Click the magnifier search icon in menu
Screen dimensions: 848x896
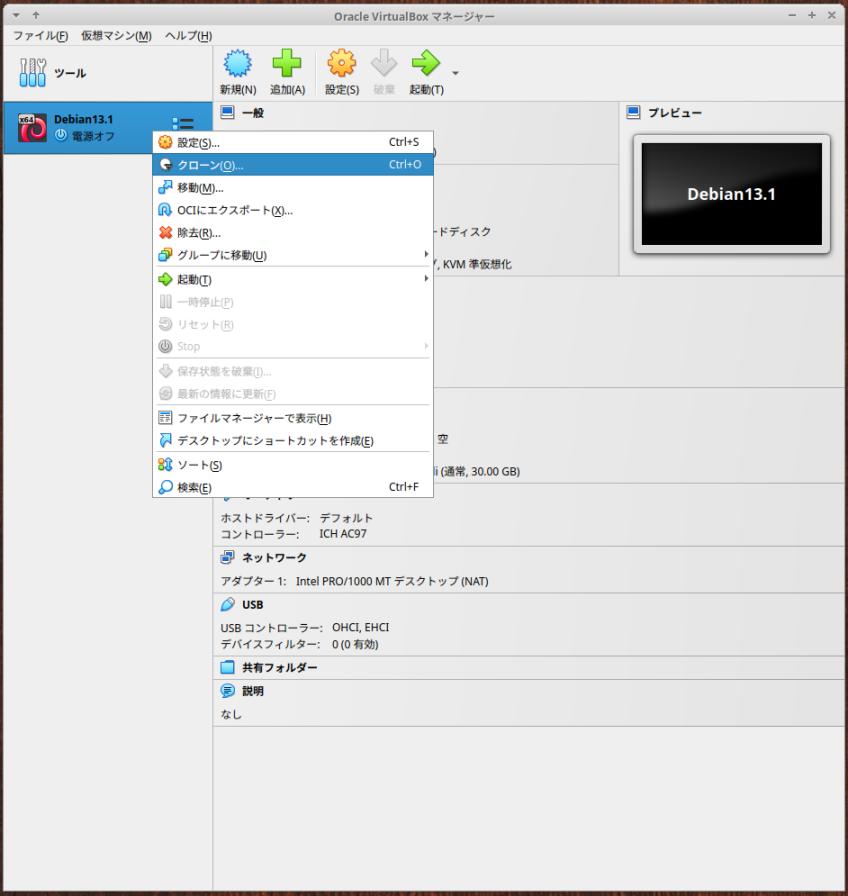click(165, 487)
